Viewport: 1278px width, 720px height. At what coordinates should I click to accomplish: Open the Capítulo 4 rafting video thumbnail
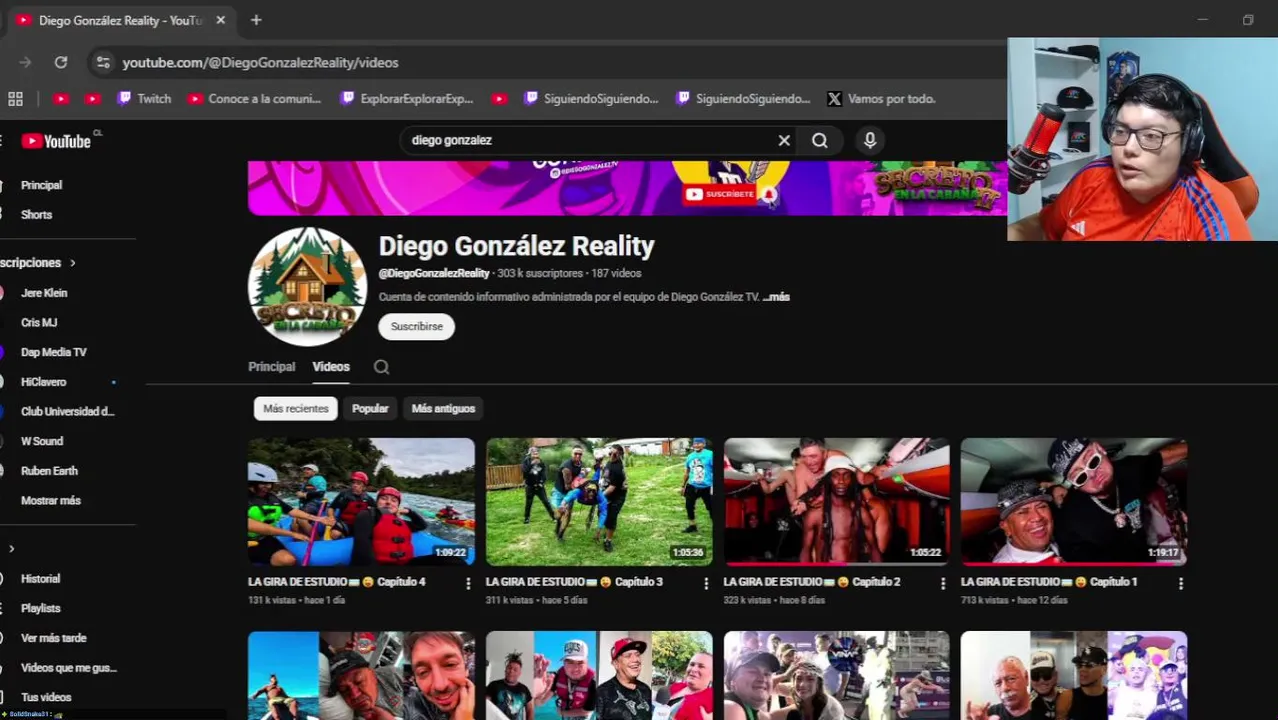point(361,502)
